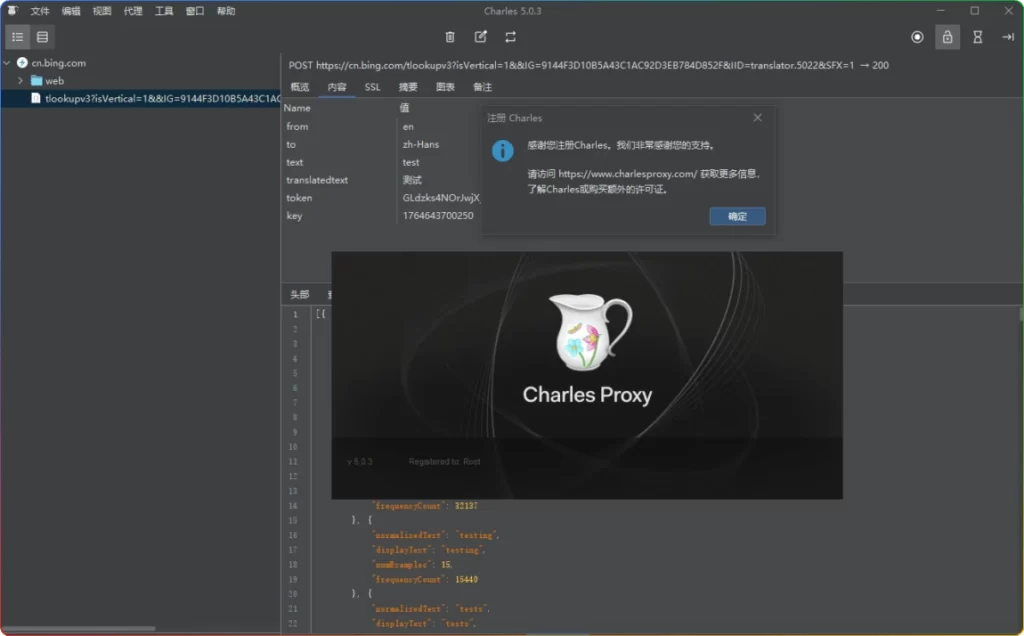The width and height of the screenshot is (1024, 636).
Task: Click the cn.bing.com globe icon
Action: tap(22, 62)
